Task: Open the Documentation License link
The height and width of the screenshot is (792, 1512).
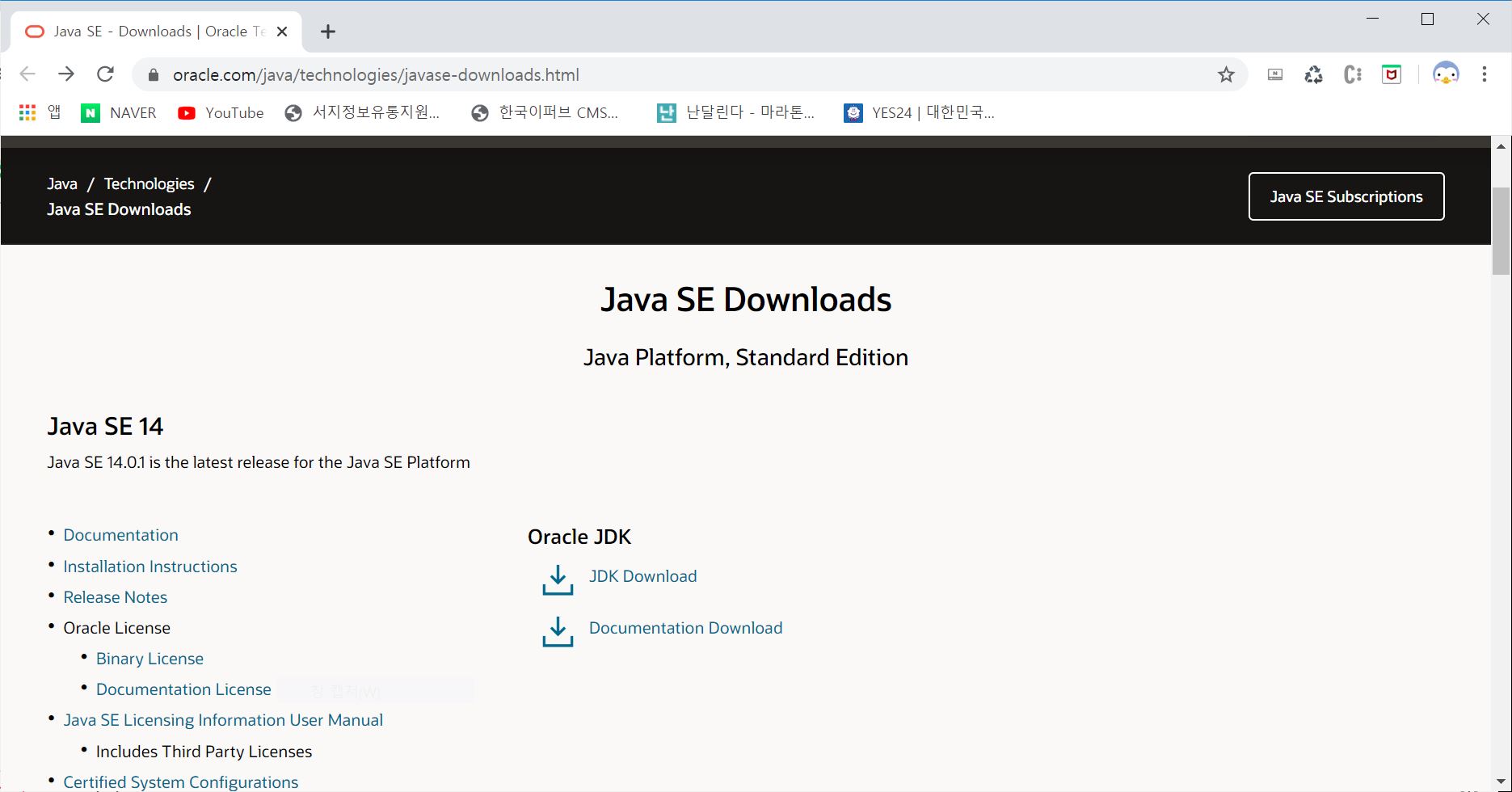Action: (x=183, y=689)
